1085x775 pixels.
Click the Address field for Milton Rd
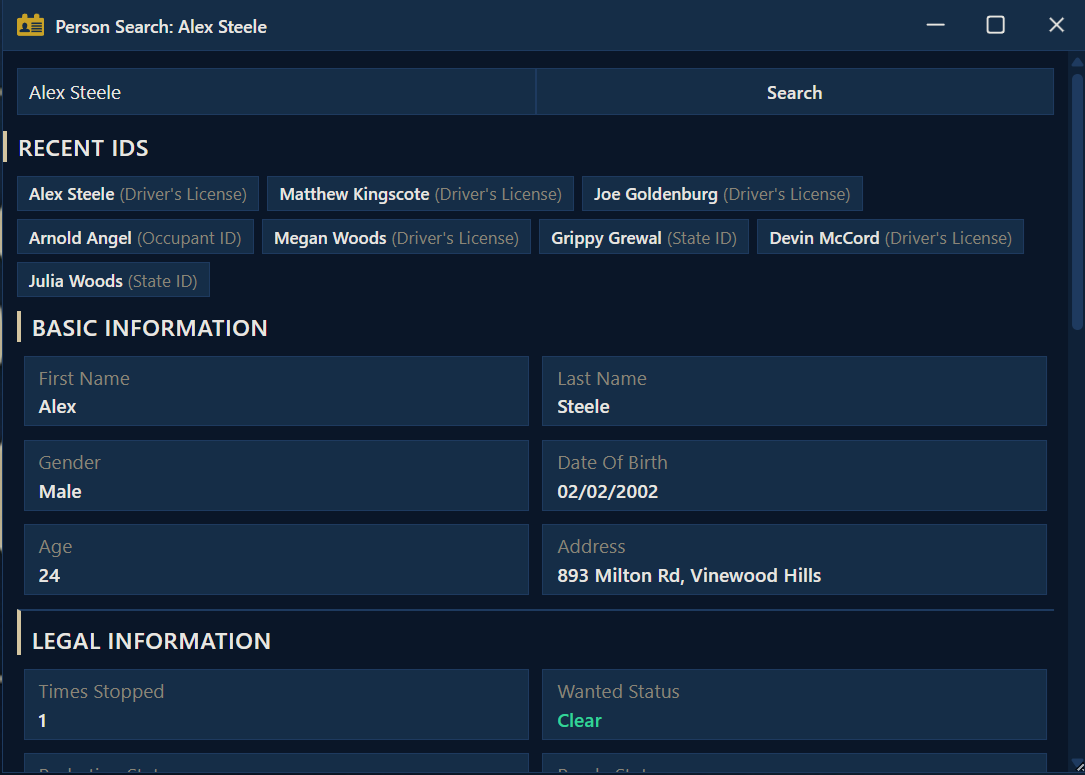point(794,560)
